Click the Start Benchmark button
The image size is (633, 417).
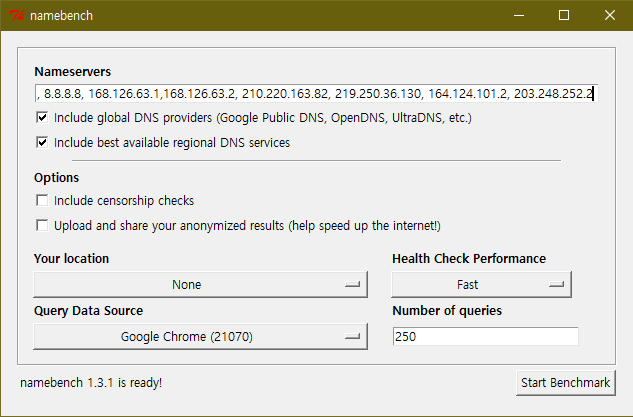click(x=565, y=383)
